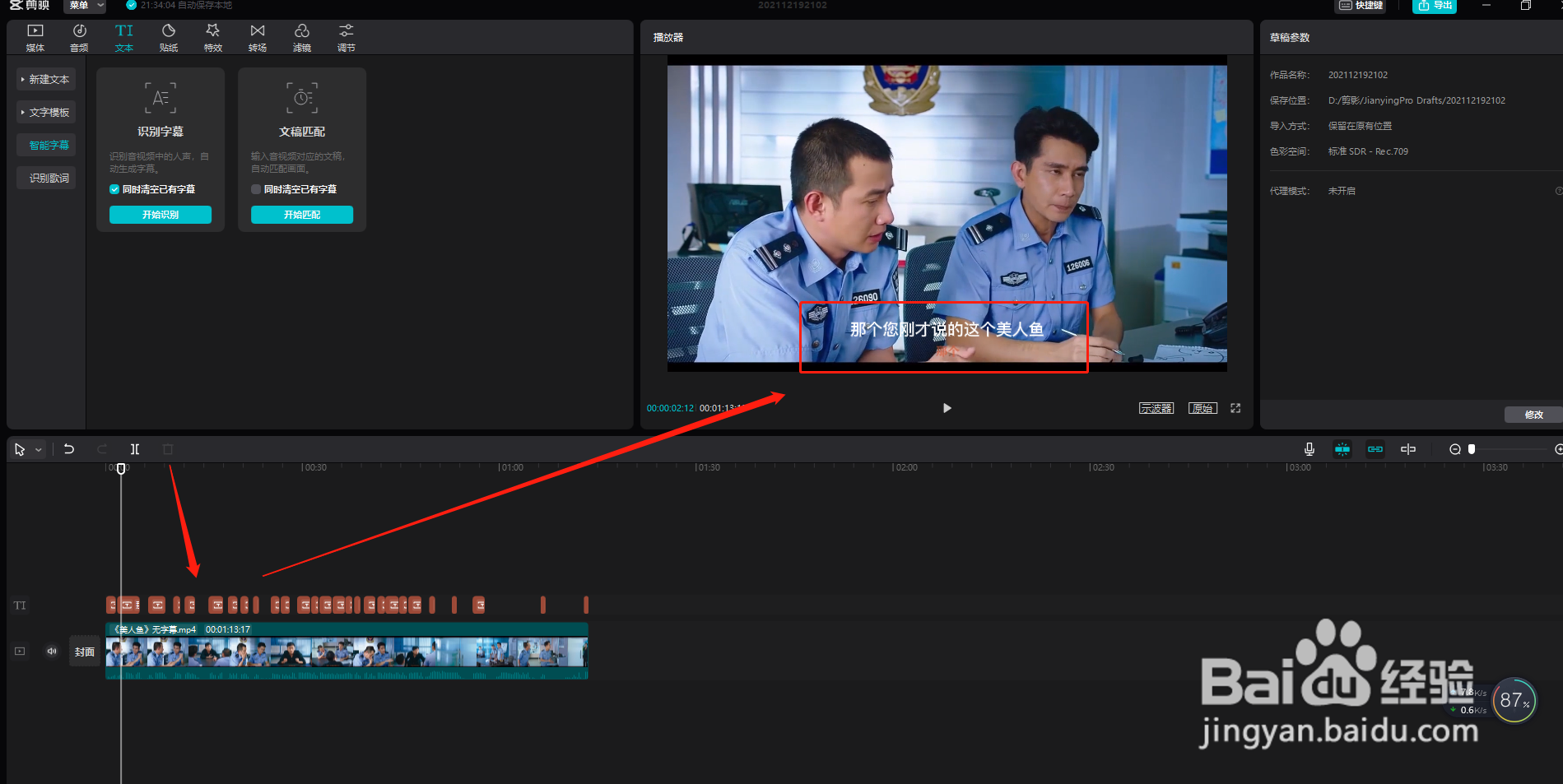
Task: Click the auto-save status indicator
Action: pos(179,5)
